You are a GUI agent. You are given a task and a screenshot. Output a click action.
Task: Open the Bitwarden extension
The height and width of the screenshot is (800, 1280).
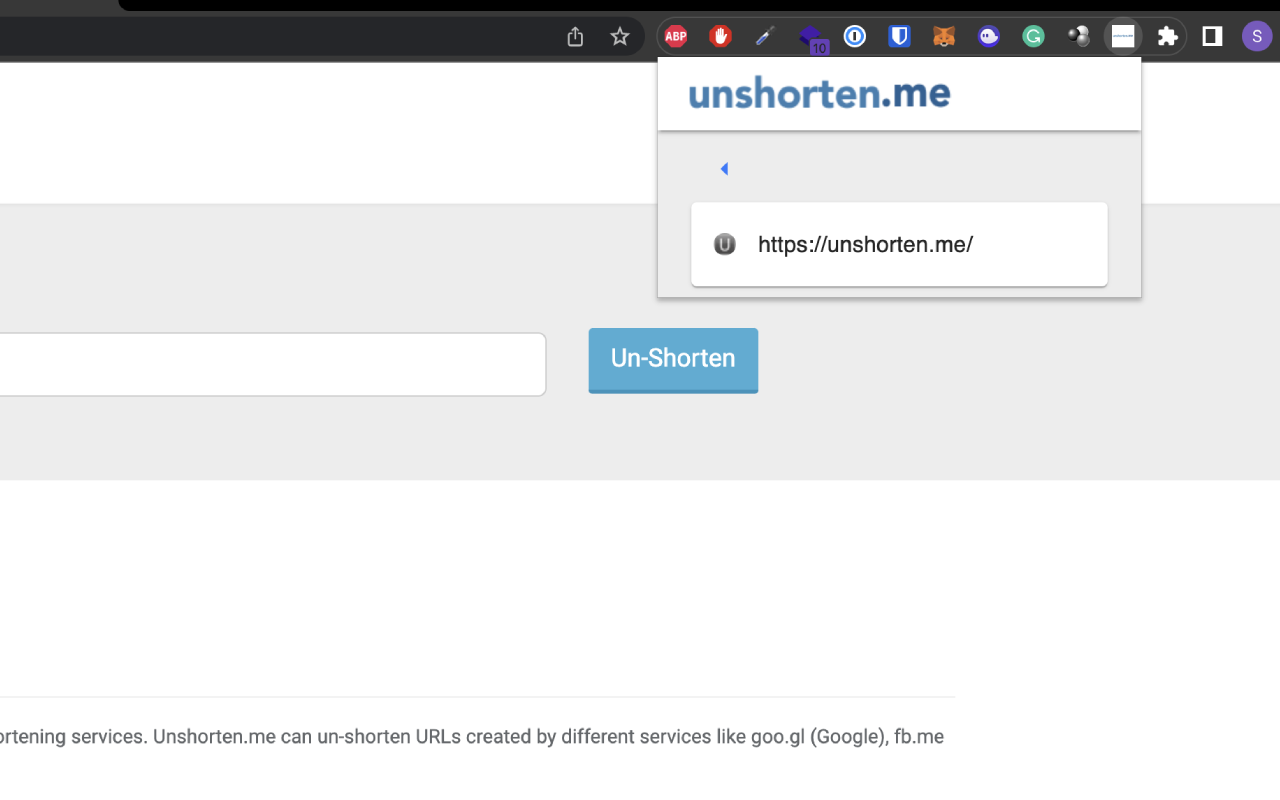click(x=899, y=36)
